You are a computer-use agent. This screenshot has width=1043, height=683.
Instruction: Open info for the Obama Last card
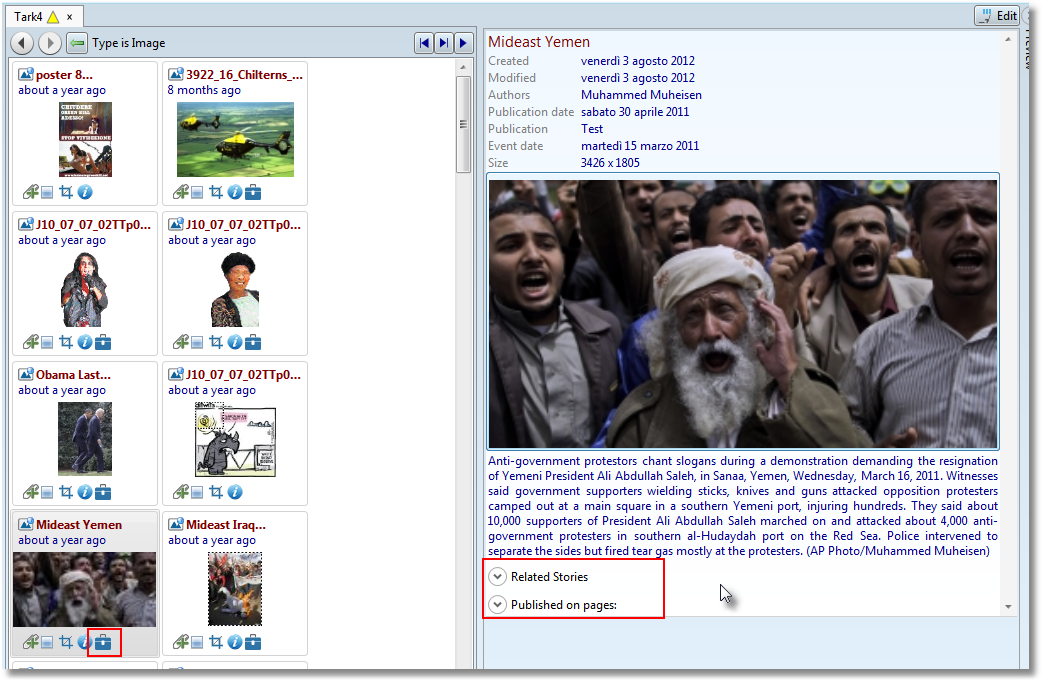(84, 492)
